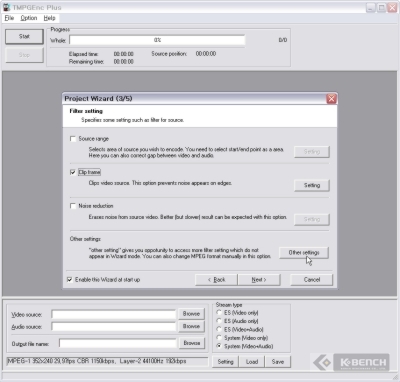The width and height of the screenshot is (400, 382).
Task: Click the Start encoding button
Action: [24, 36]
